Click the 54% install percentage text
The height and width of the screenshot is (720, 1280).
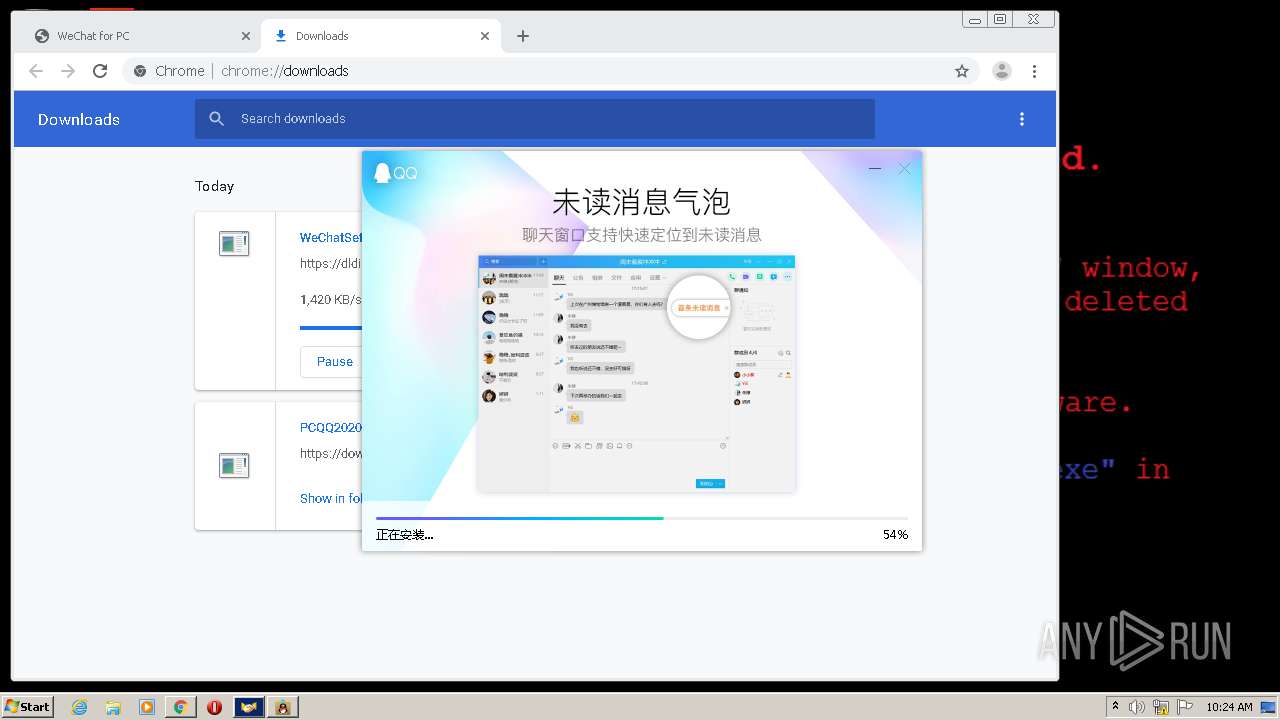point(895,535)
